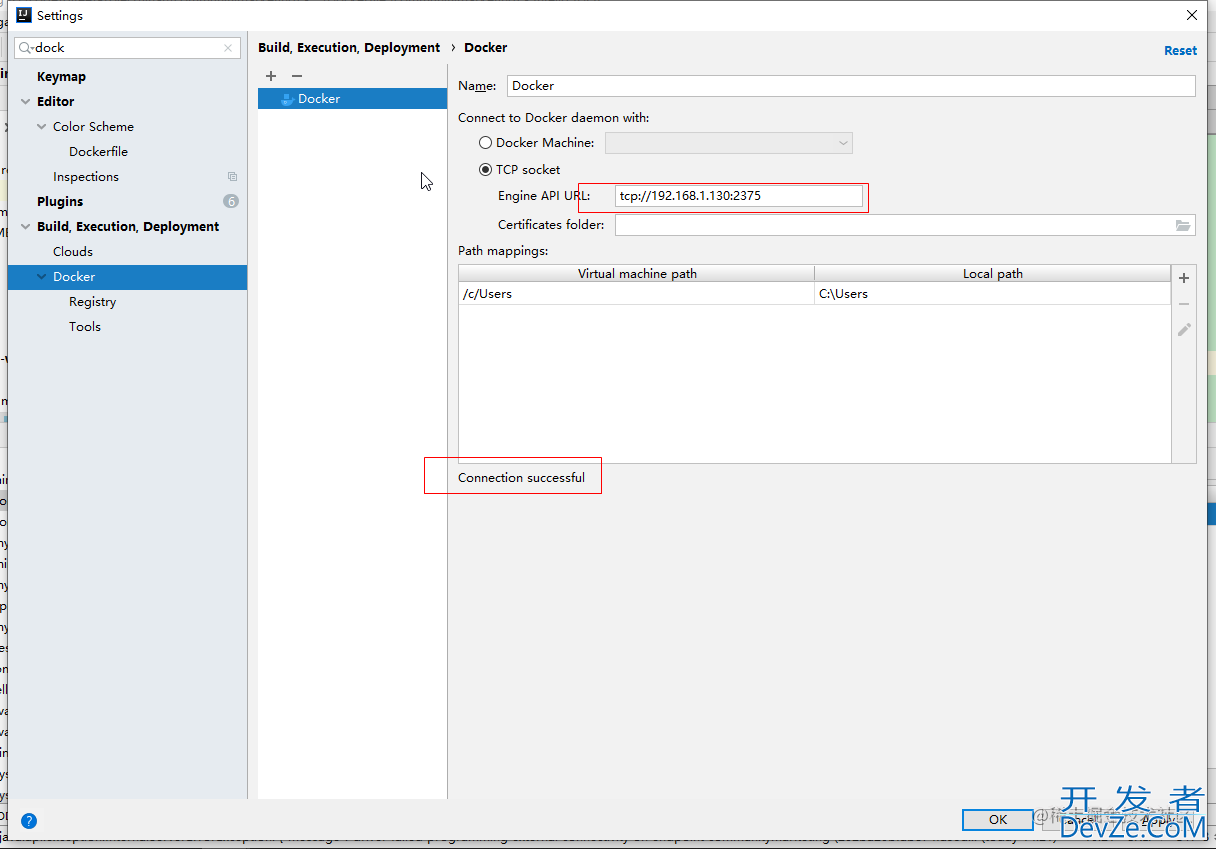Open the Registry settings under Docker

92,302
